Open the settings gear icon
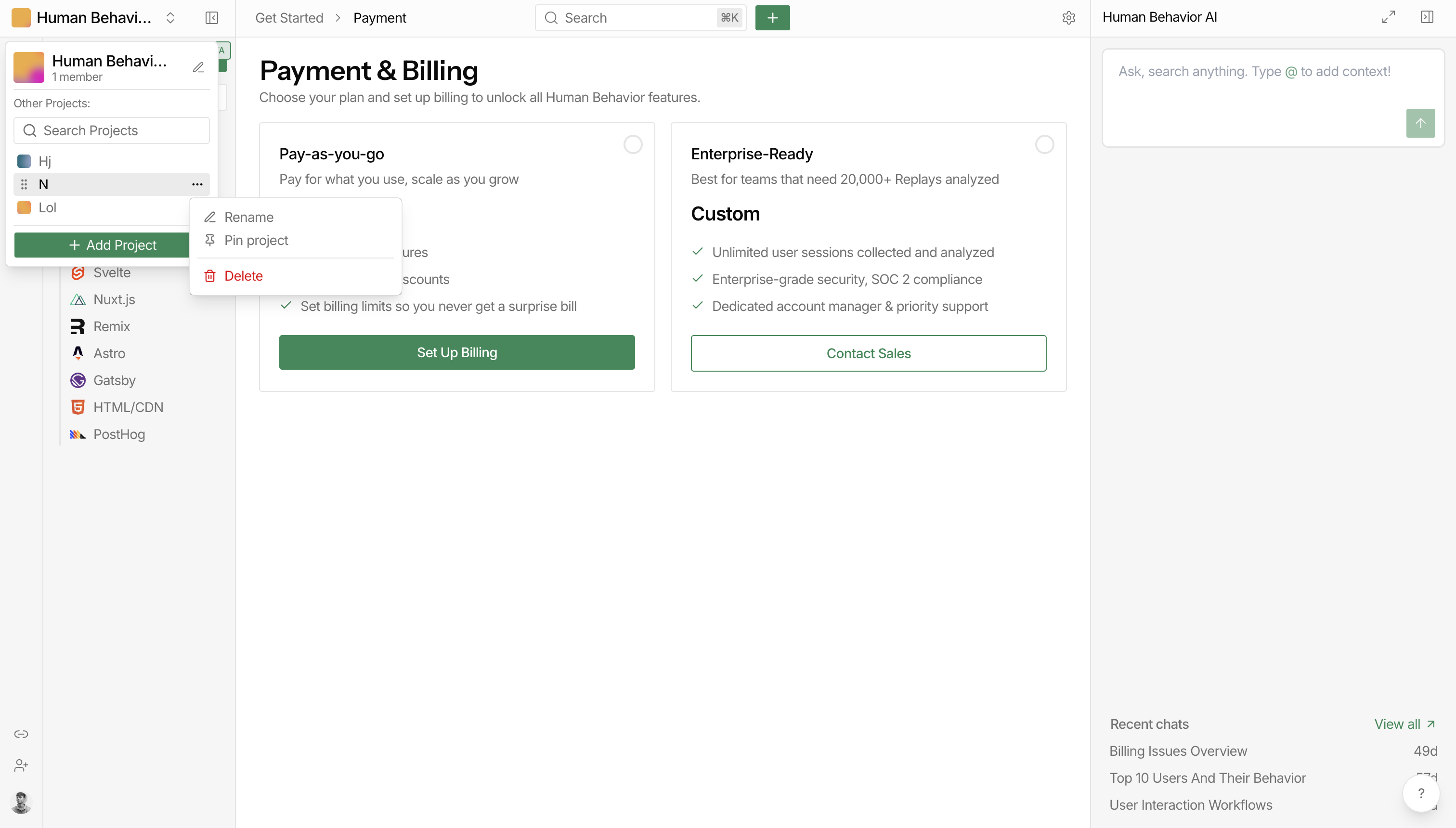This screenshot has height=828, width=1456. [1069, 18]
